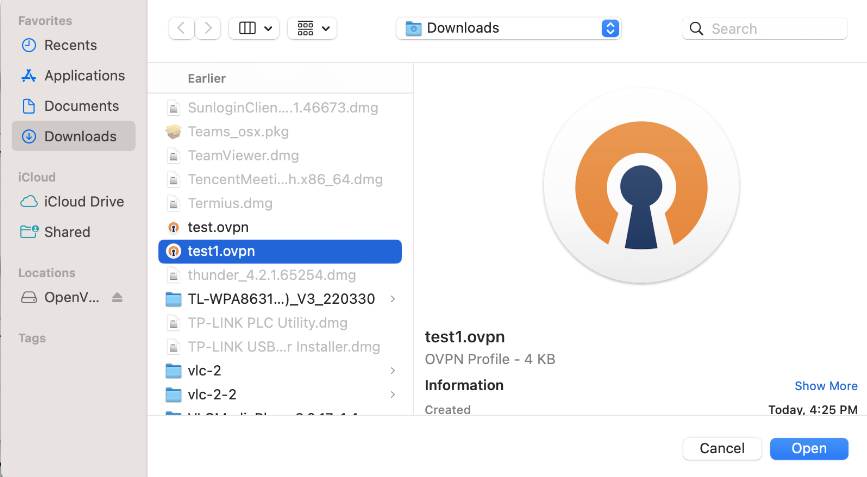Viewport: 867px width, 477px height.
Task: Click the Applications sidebar icon
Action: click(29, 76)
